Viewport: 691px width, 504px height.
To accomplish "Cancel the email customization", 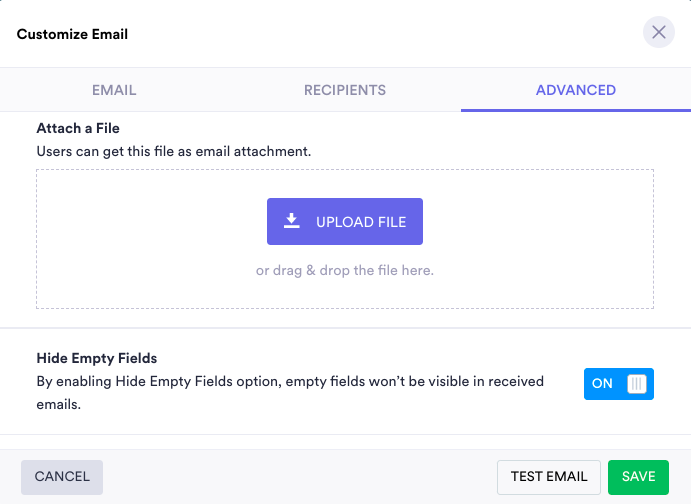I will [62, 477].
